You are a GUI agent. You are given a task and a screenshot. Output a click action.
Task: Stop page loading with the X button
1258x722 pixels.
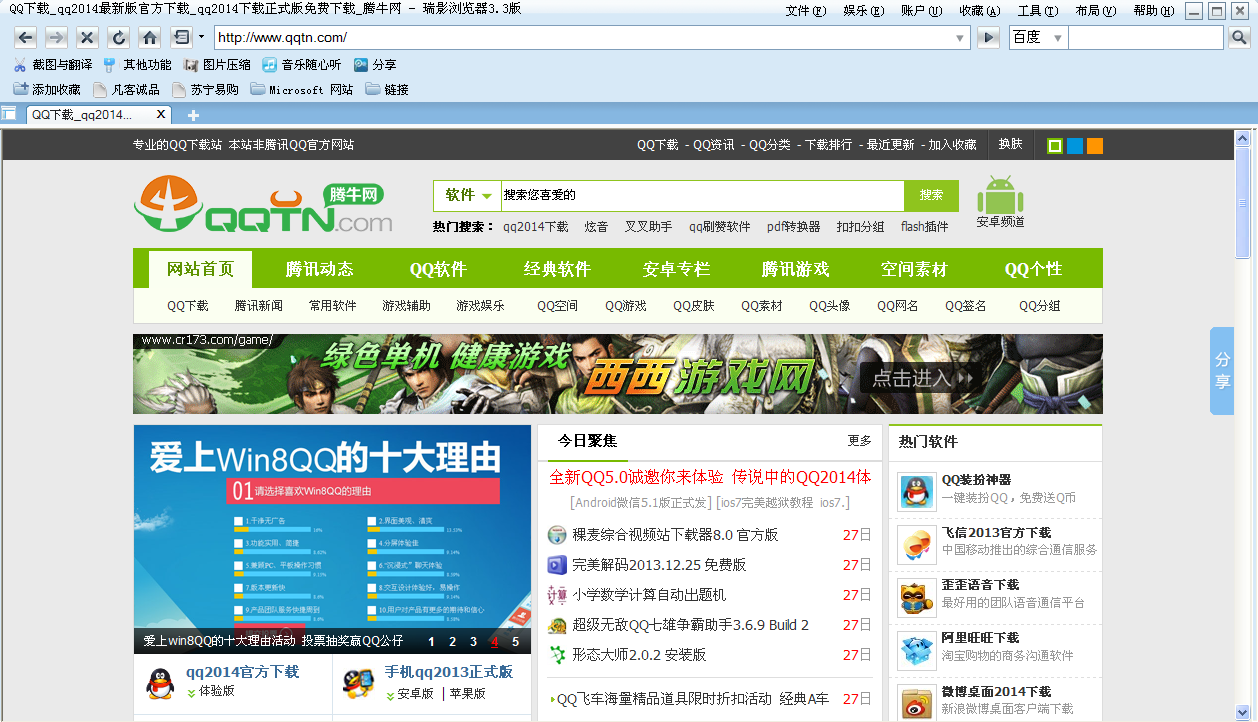[x=88, y=38]
